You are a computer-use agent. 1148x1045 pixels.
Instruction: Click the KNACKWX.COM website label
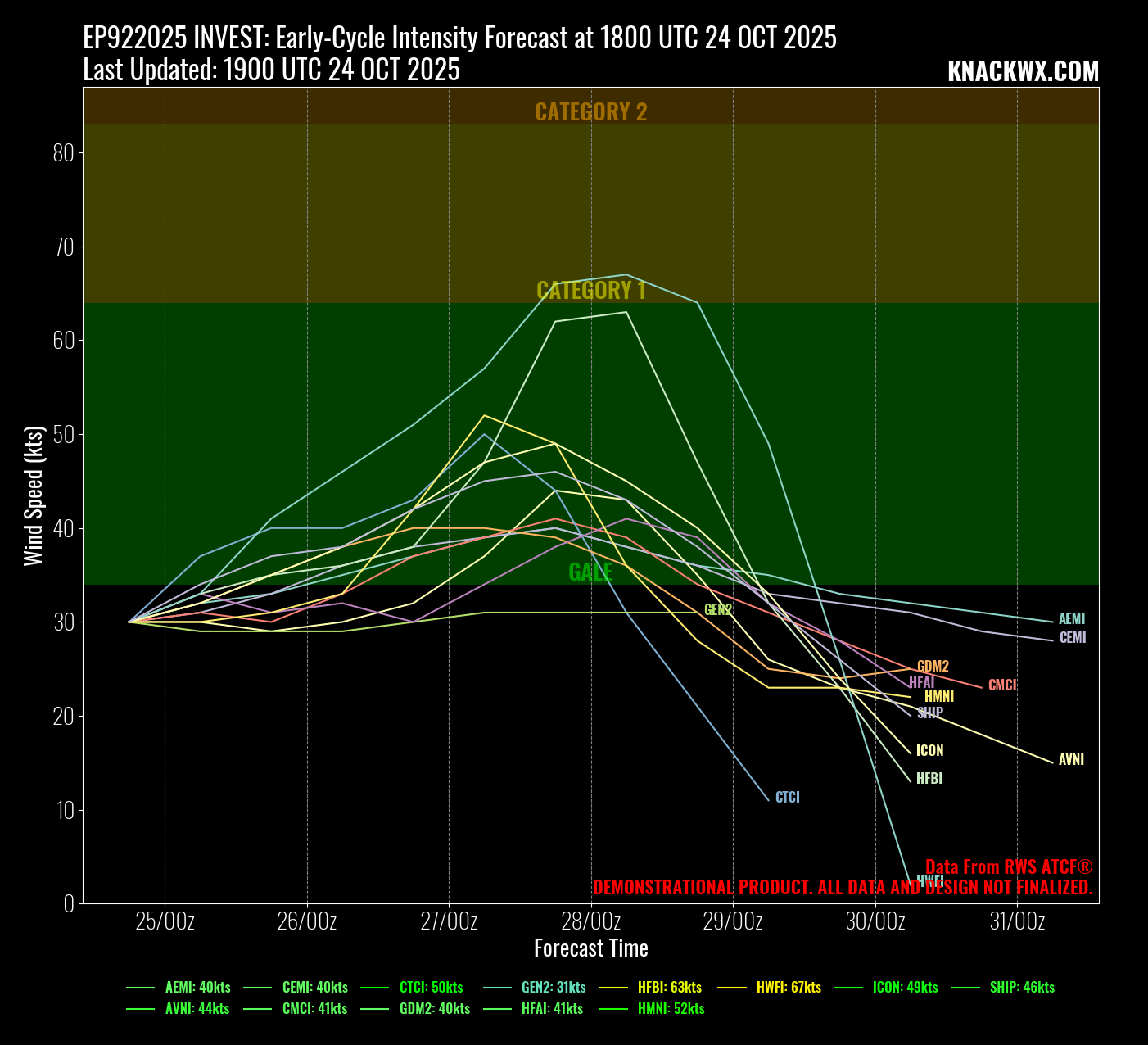tap(1023, 72)
